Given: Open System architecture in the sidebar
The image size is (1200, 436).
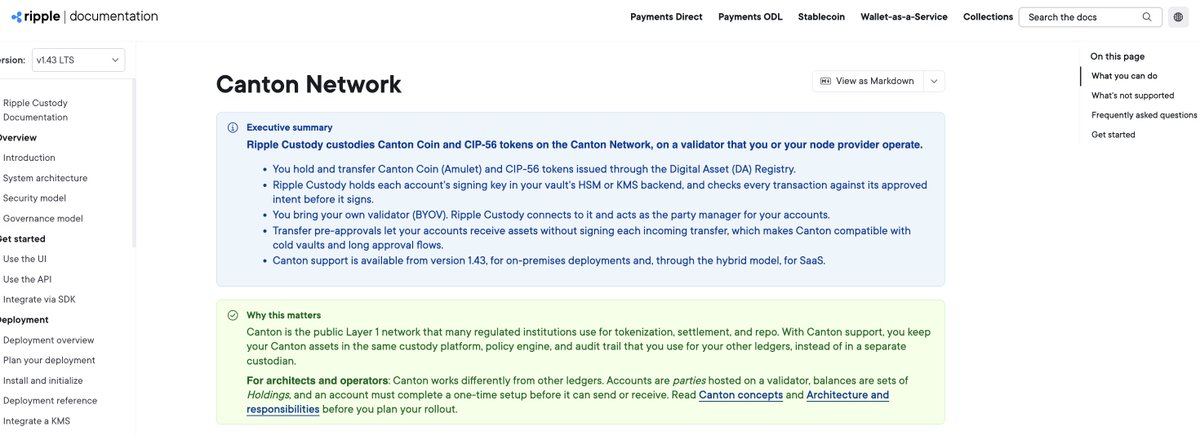Looking at the screenshot, I should click(x=45, y=178).
